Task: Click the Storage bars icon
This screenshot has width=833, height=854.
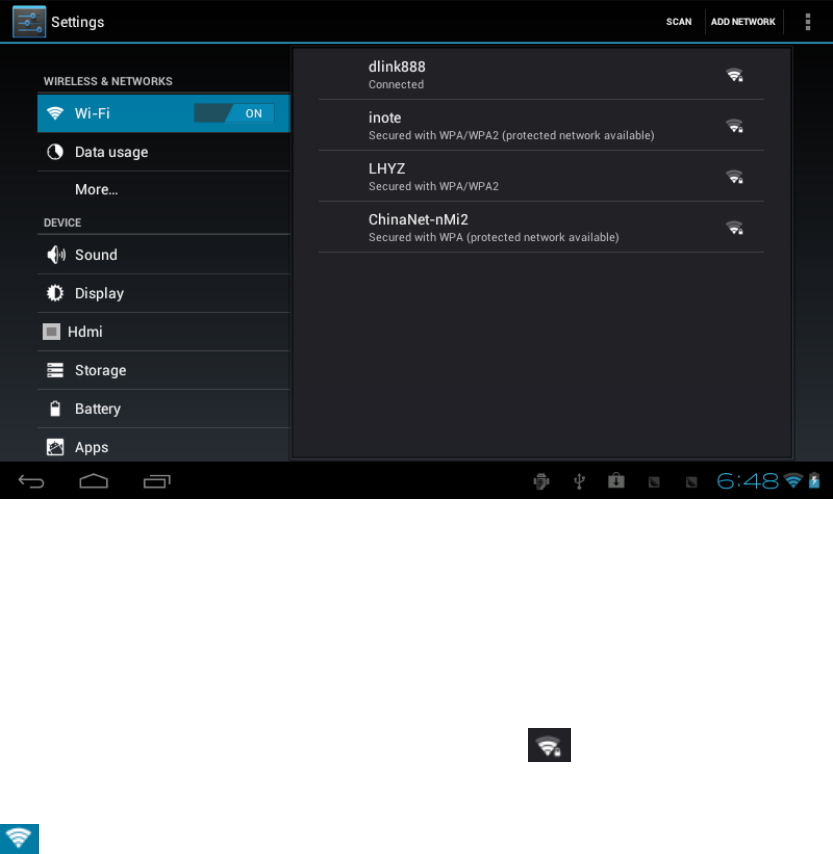Action: [55, 370]
